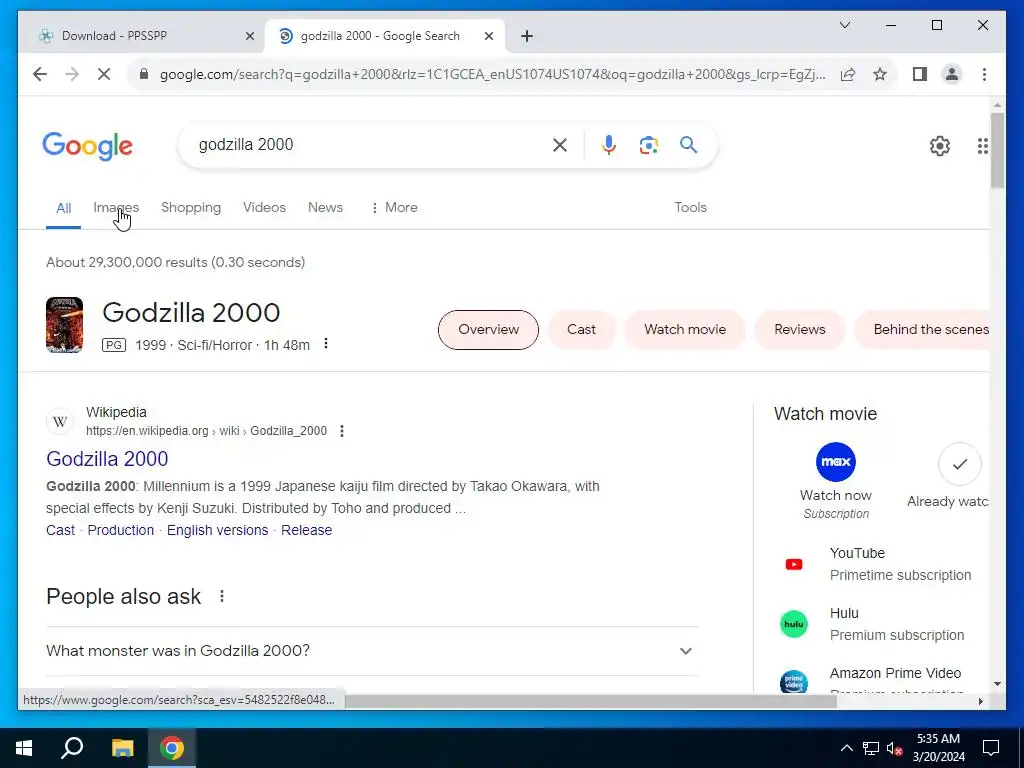
Task: Open a new browser tab
Action: [527, 37]
